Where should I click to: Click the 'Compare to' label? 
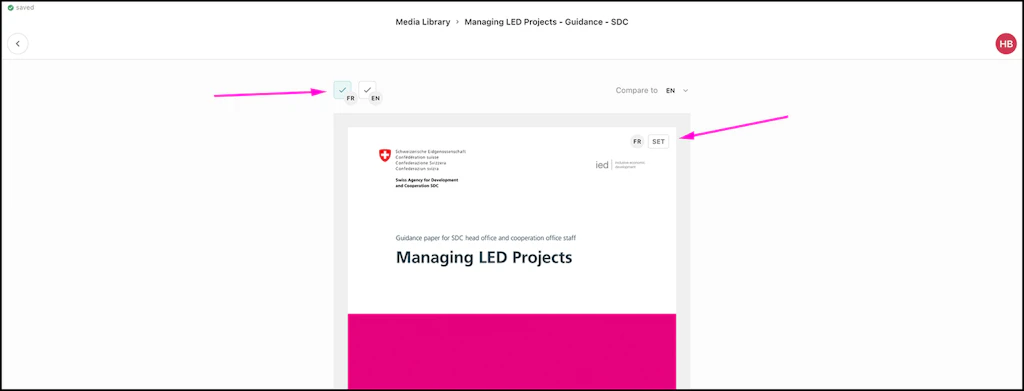point(637,91)
